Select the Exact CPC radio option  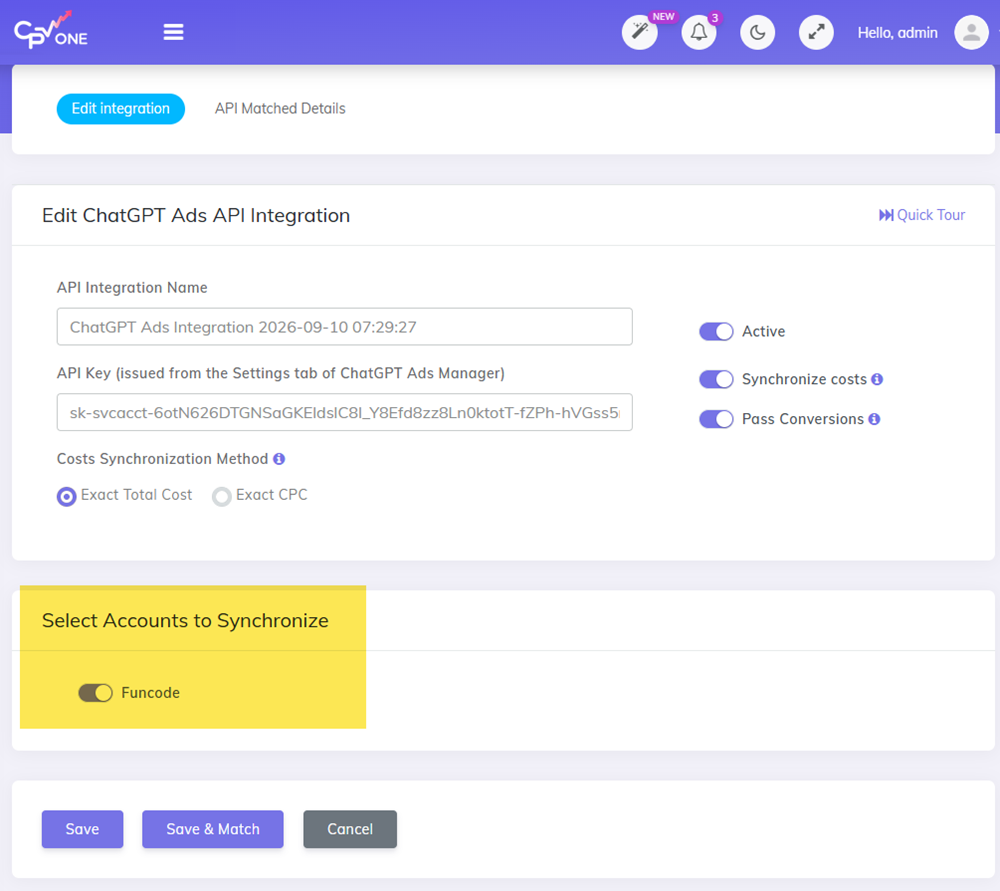[x=221, y=496]
